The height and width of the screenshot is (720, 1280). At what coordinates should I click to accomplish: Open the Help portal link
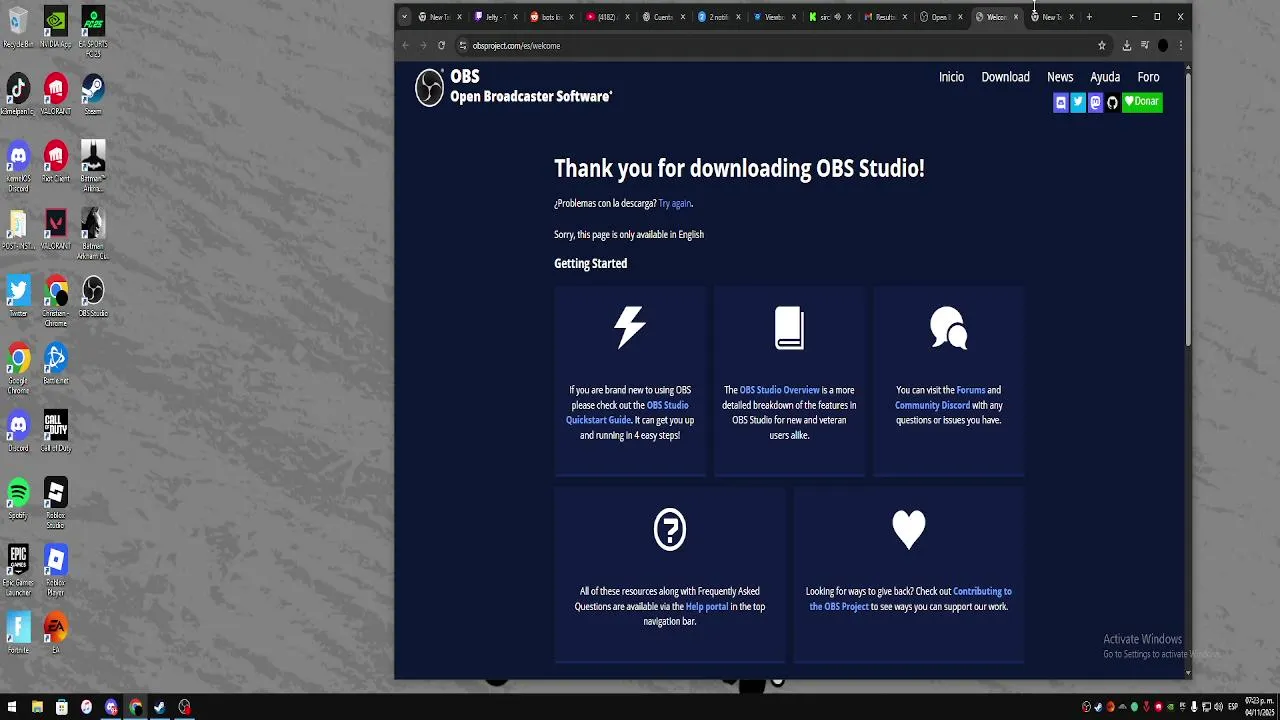click(x=706, y=607)
